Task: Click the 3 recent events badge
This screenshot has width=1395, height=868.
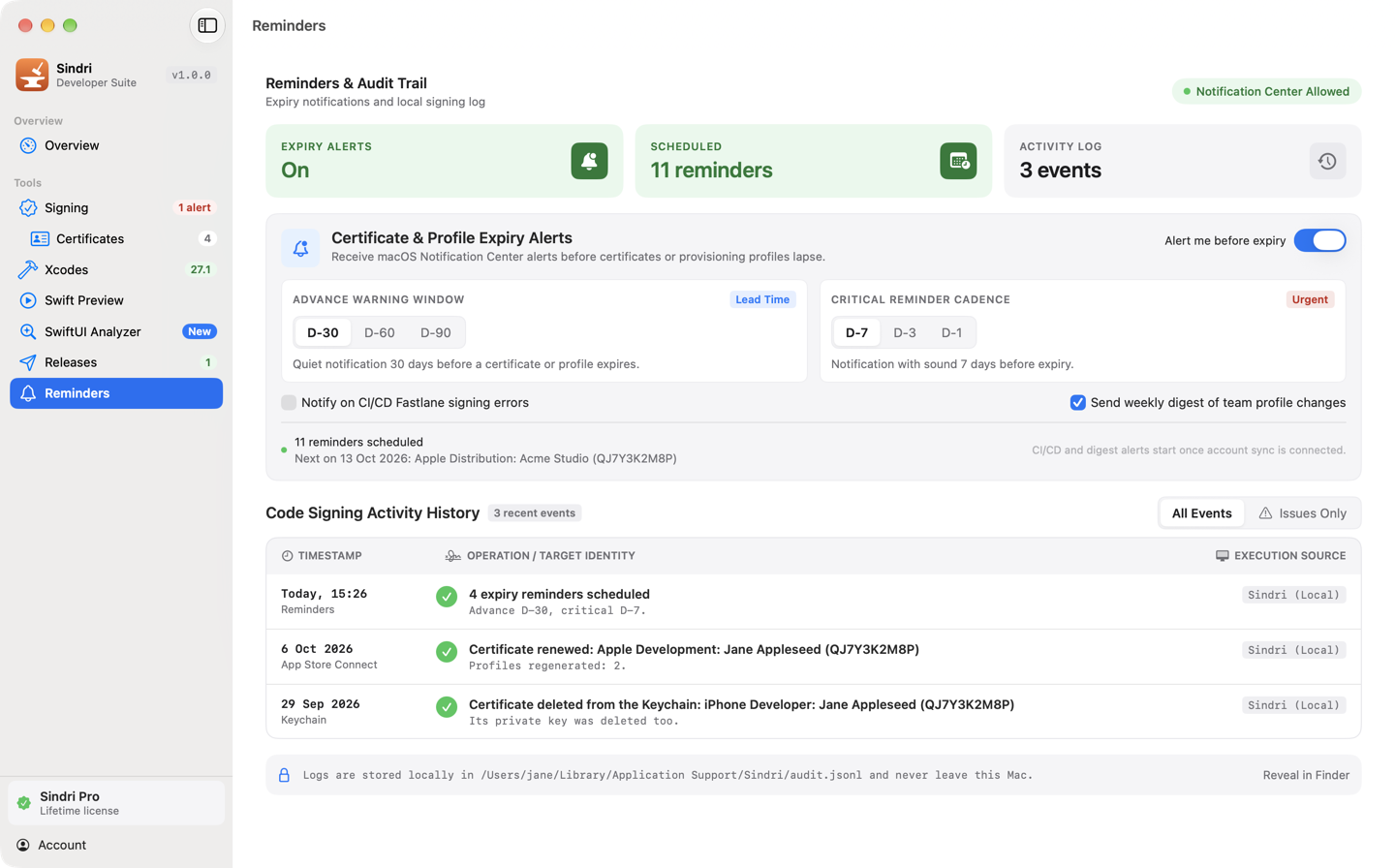Action: click(535, 513)
